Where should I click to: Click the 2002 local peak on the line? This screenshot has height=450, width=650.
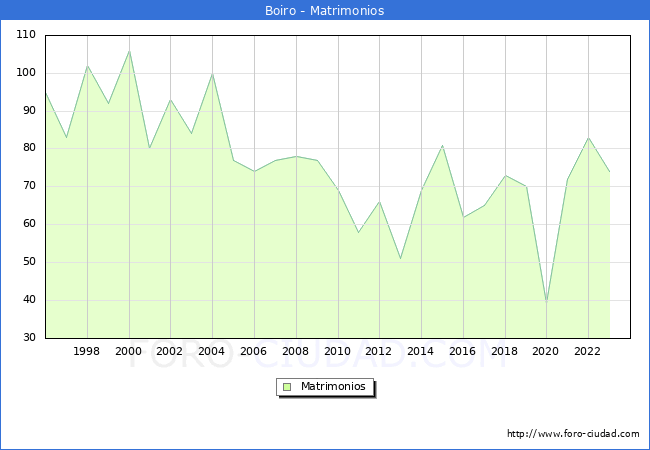point(171,100)
